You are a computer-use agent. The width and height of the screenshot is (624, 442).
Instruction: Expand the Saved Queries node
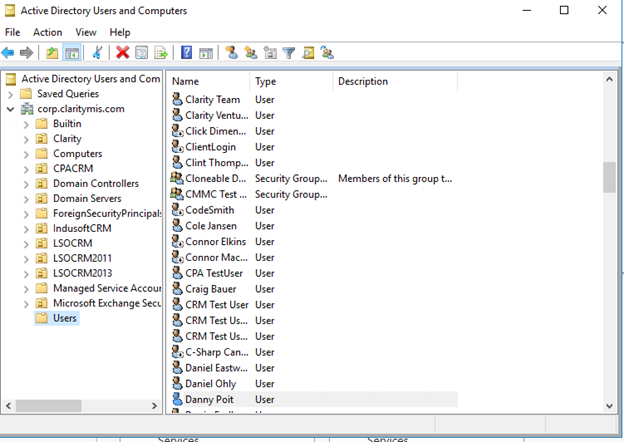[11, 94]
